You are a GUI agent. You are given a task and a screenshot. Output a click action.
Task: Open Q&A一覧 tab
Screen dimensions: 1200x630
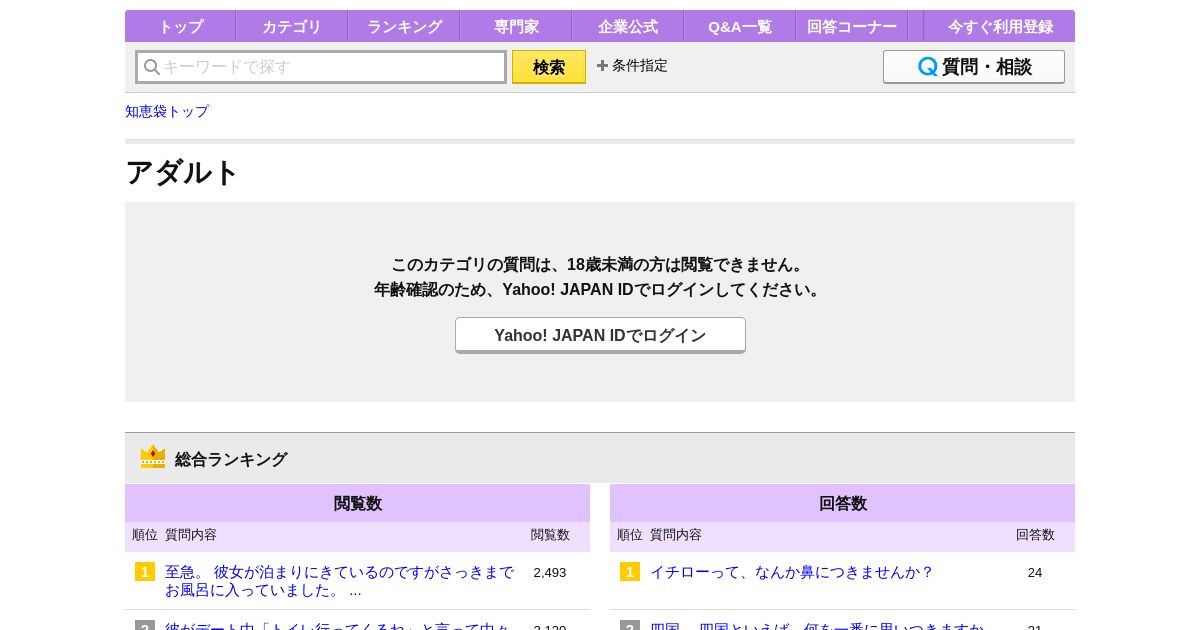(740, 26)
